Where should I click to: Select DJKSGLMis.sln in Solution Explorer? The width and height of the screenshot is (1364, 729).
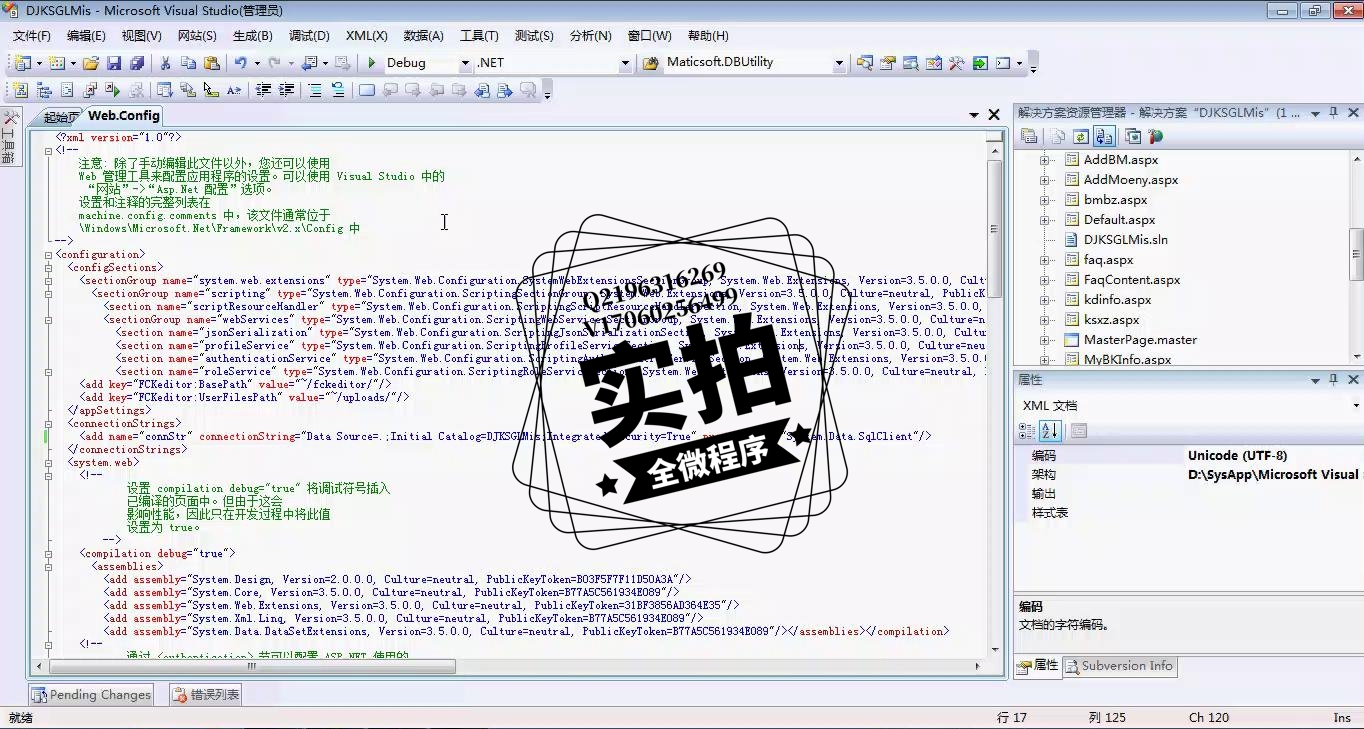(x=1125, y=240)
